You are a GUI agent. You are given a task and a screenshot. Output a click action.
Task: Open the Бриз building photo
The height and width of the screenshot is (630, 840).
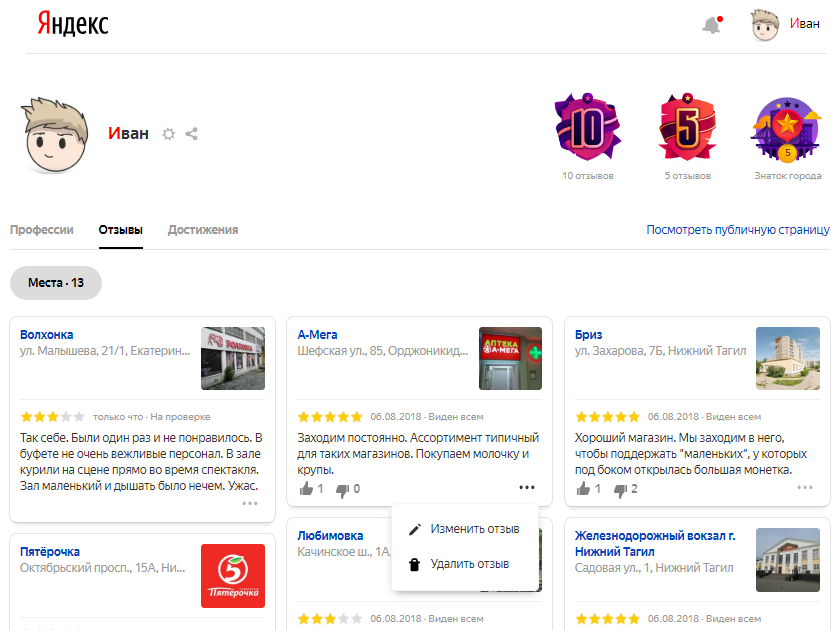point(788,358)
